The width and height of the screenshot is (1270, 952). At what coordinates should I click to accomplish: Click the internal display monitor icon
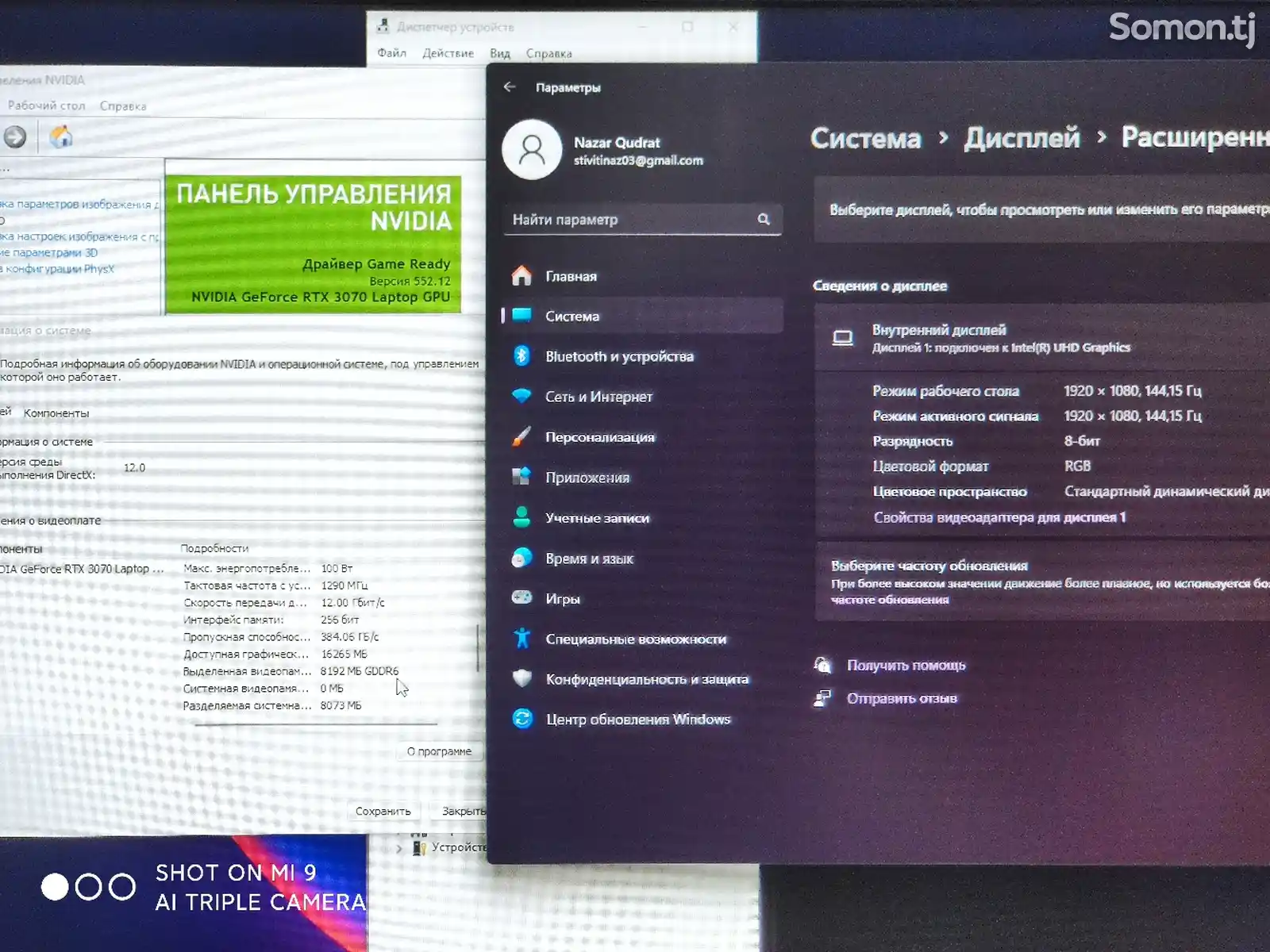[842, 339]
